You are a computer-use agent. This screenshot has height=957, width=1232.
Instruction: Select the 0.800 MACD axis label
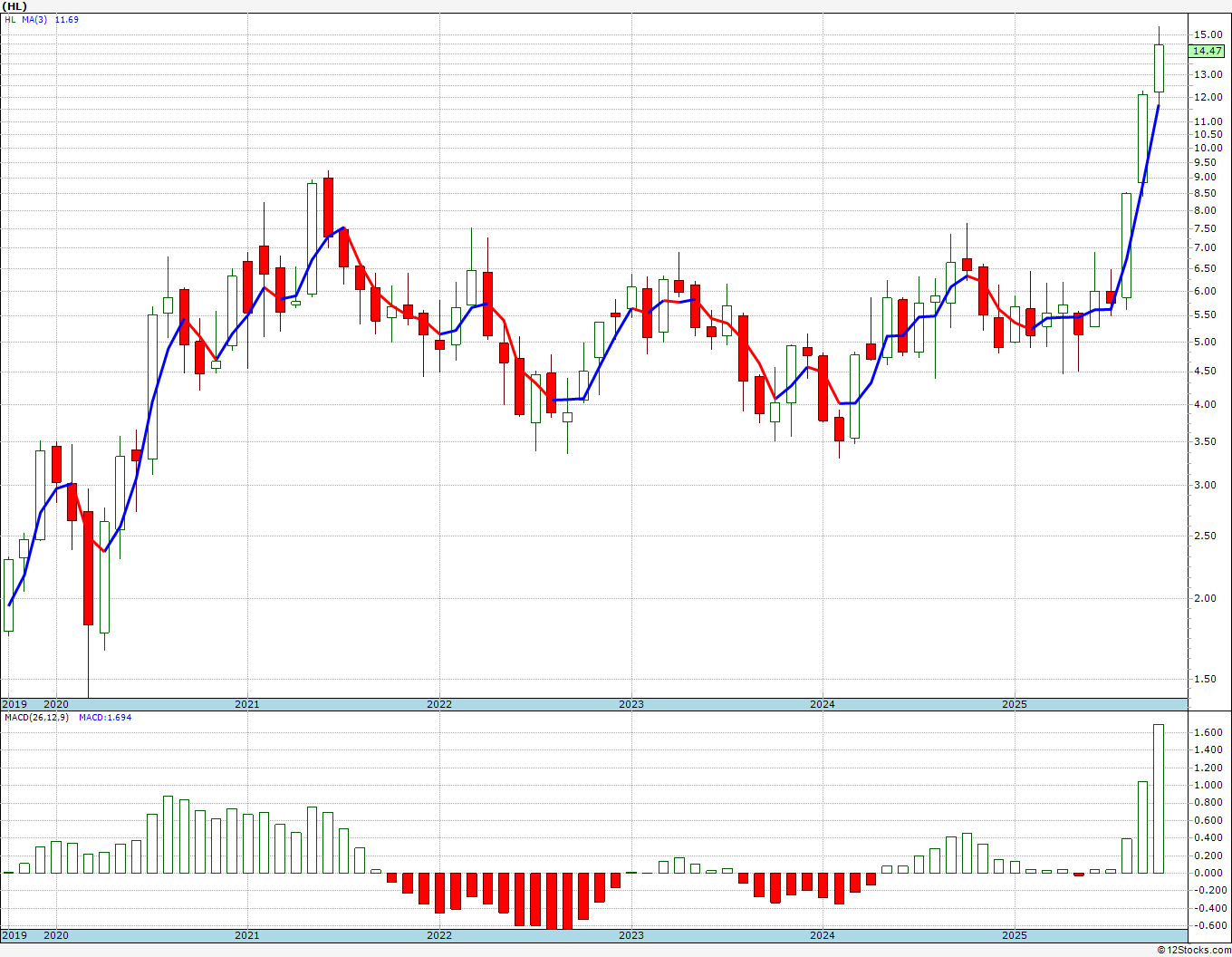1208,803
